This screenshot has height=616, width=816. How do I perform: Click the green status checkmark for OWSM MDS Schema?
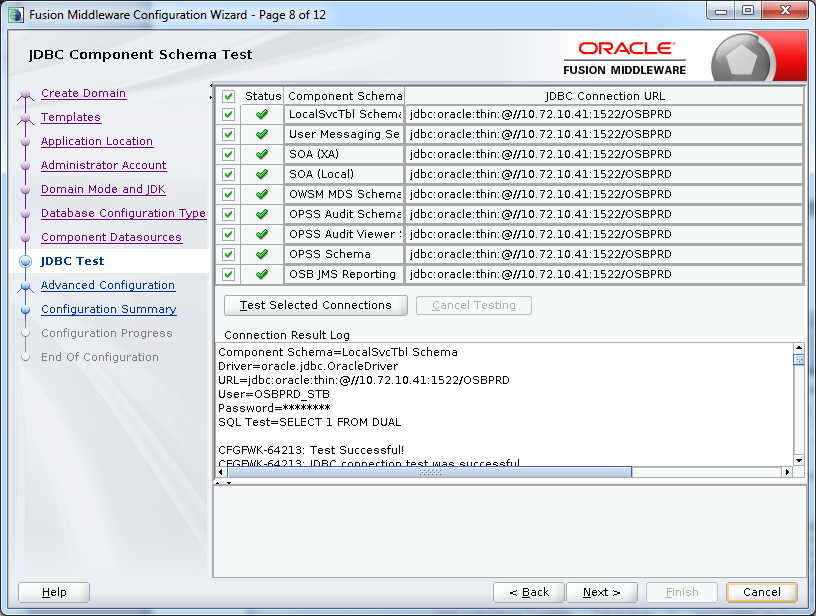pyautogui.click(x=262, y=194)
